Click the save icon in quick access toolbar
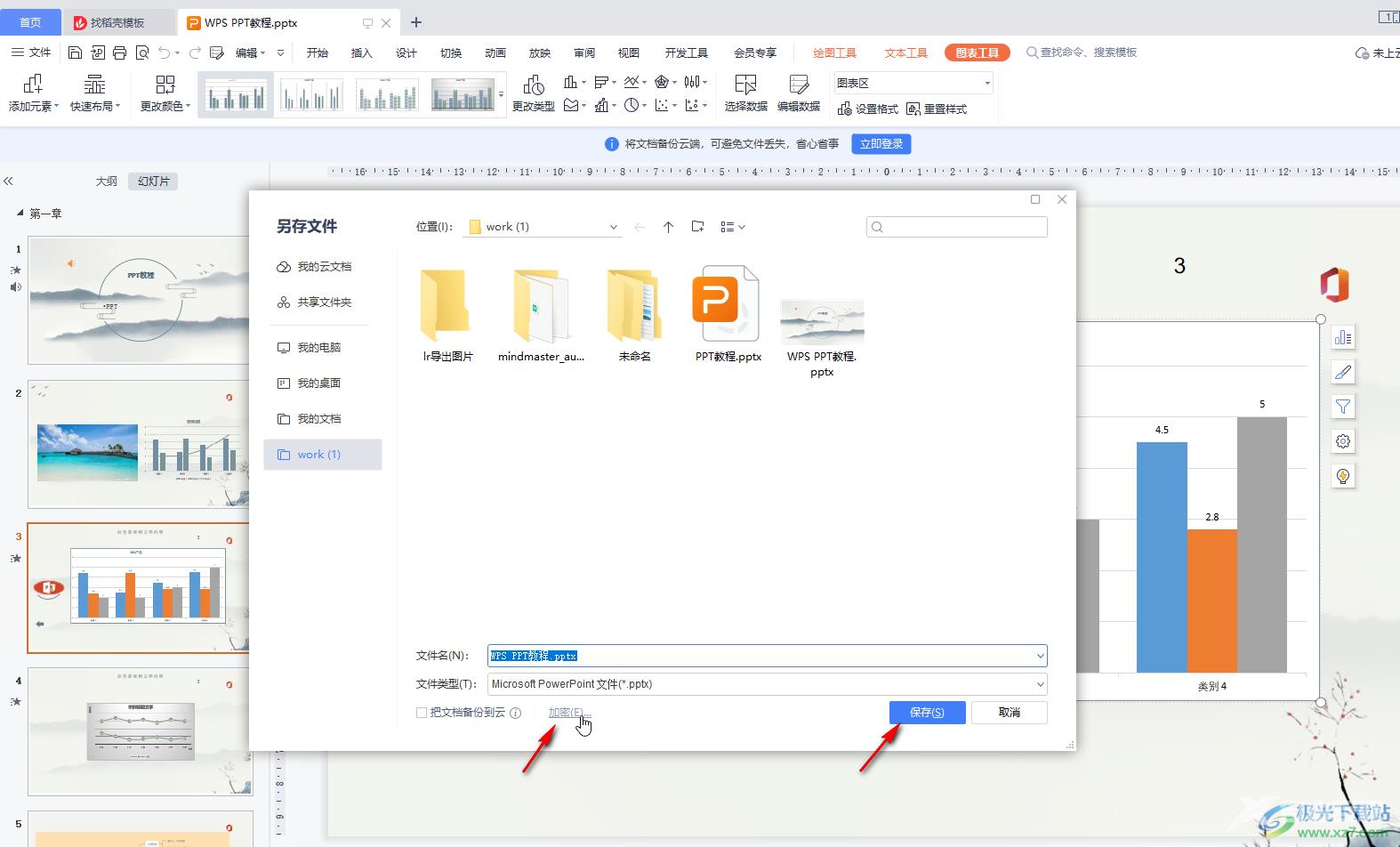Image resolution: width=1400 pixels, height=847 pixels. point(75,53)
